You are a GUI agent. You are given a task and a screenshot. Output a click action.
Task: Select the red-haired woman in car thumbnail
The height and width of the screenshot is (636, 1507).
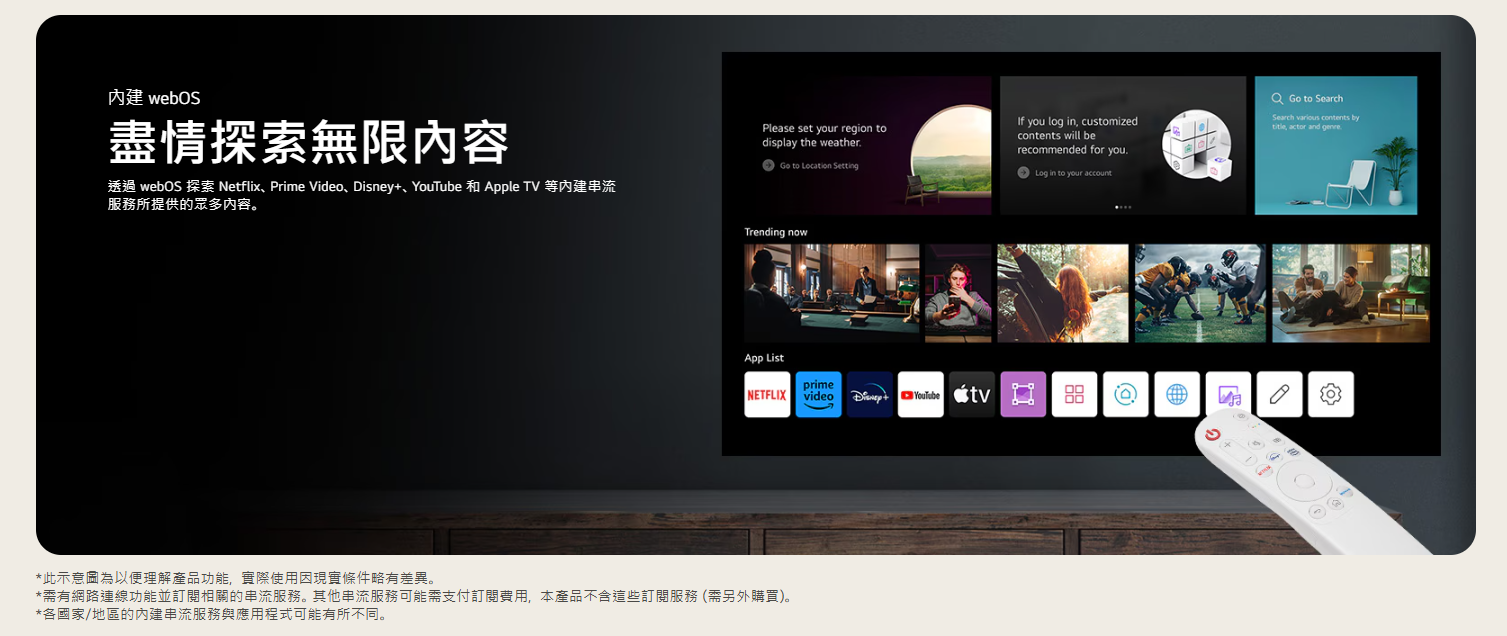click(x=1062, y=293)
